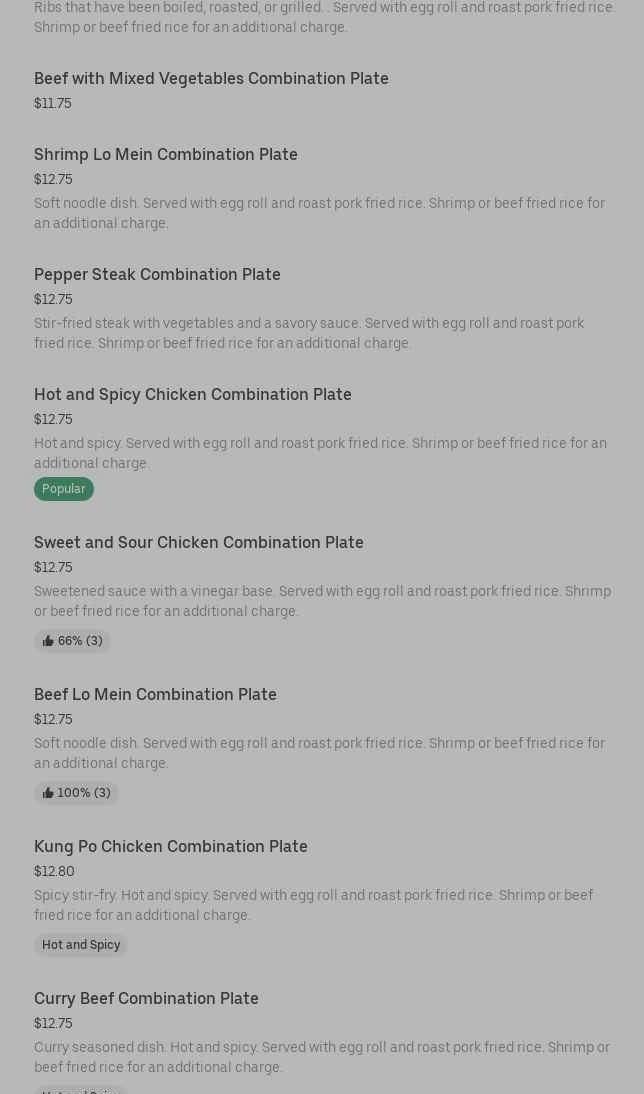Click the Shrimp Lo Mein soft noodle description
The height and width of the screenshot is (1094, 644).
pos(319,213)
